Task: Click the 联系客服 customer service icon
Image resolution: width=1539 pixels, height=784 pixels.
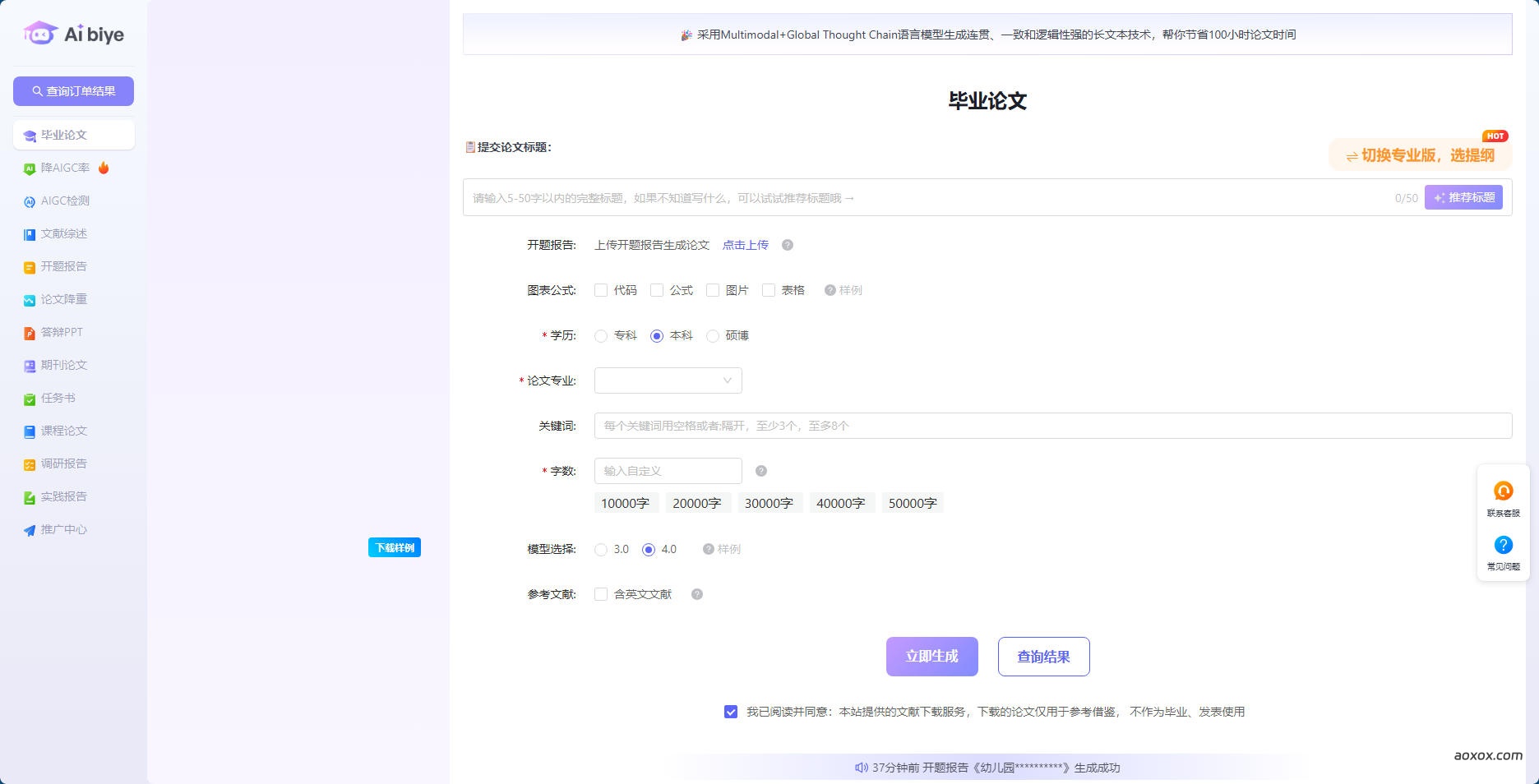Action: tap(1503, 491)
